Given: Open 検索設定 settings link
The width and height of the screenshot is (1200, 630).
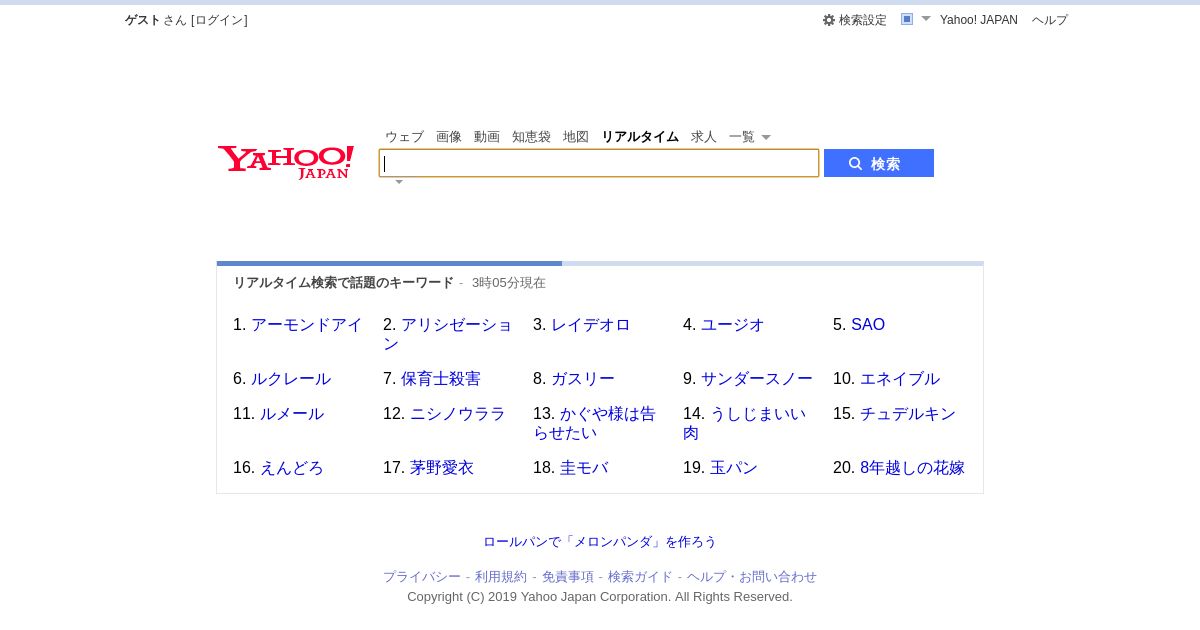Looking at the screenshot, I should click(862, 20).
